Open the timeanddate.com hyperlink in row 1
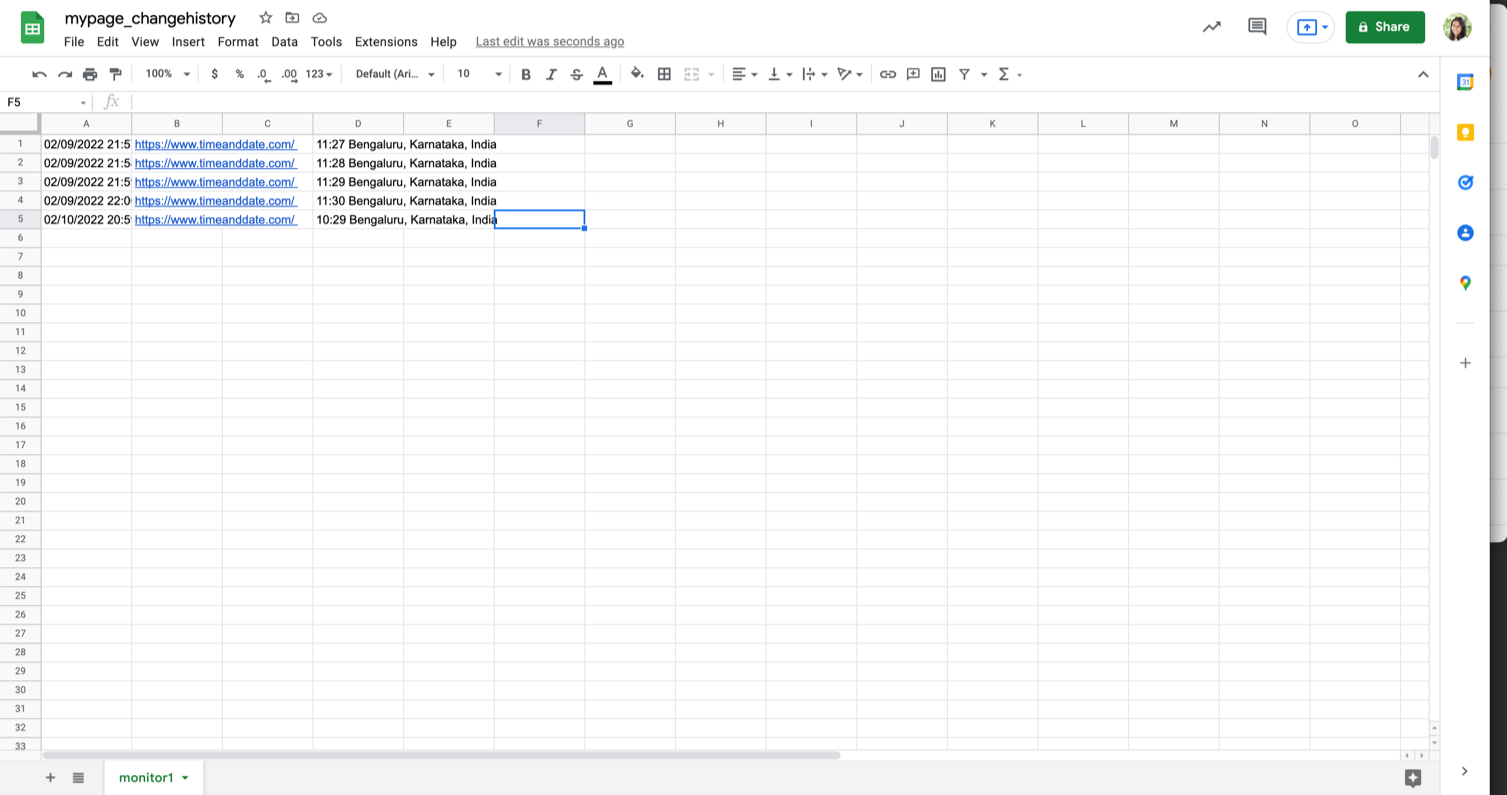 [x=215, y=144]
